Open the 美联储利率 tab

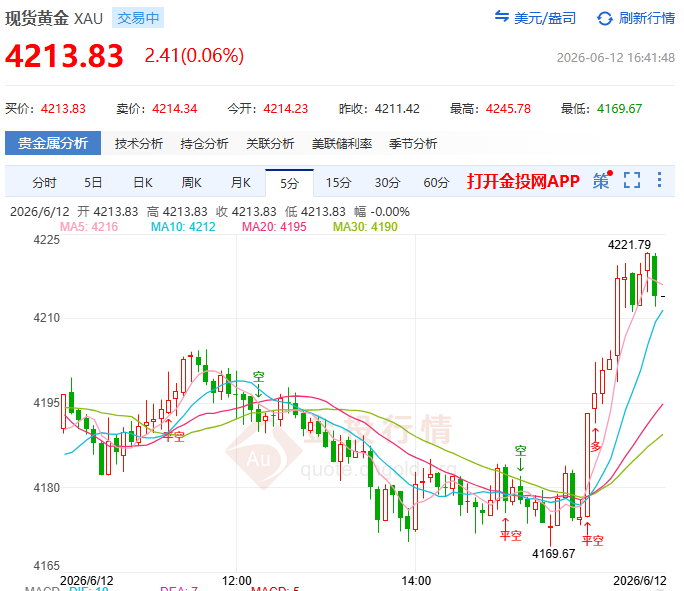(342, 143)
